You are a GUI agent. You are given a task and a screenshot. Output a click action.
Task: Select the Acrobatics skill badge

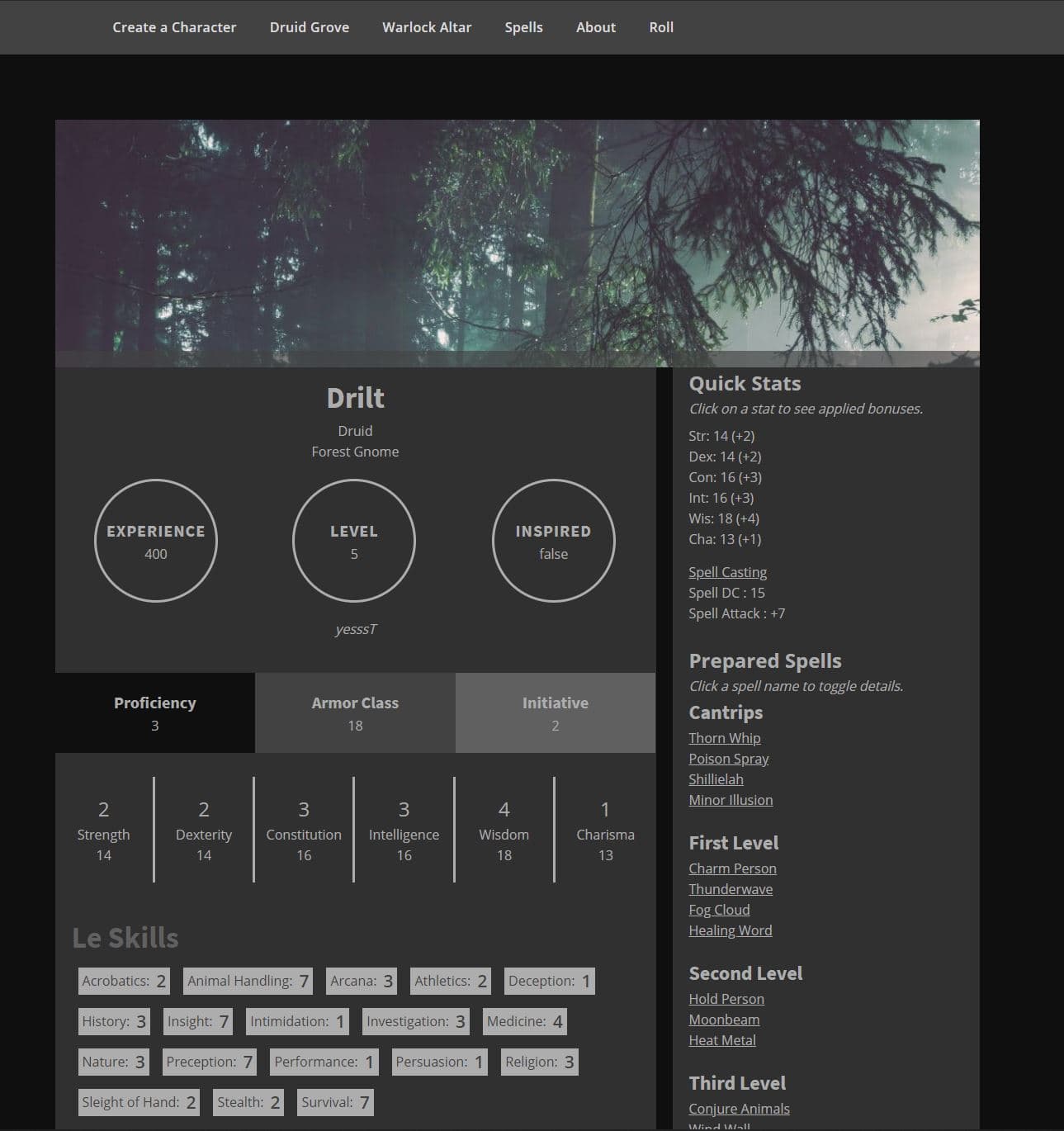(x=123, y=981)
